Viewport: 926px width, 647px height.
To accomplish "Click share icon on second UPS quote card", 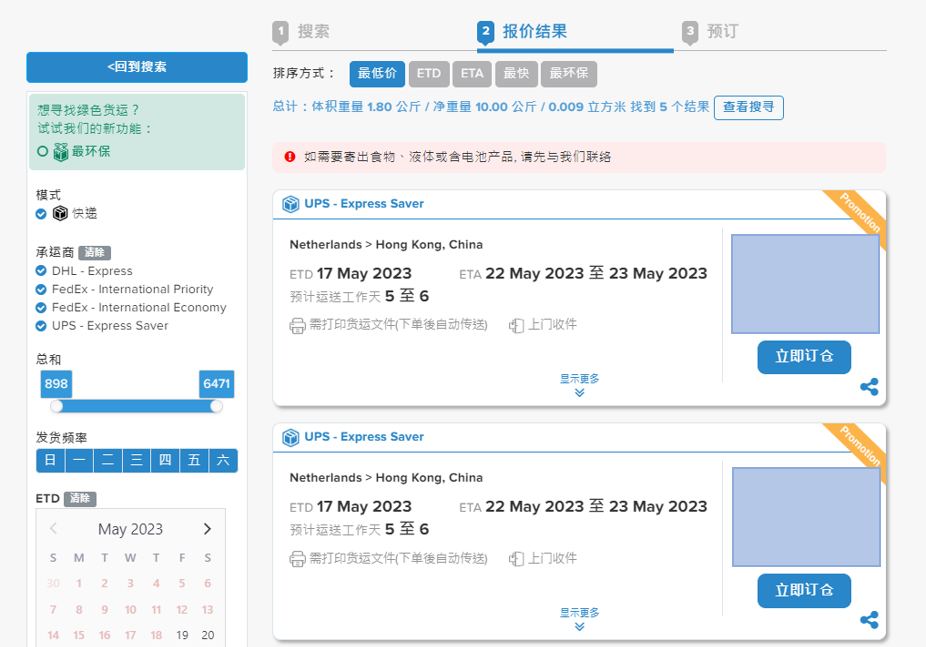I will (869, 620).
